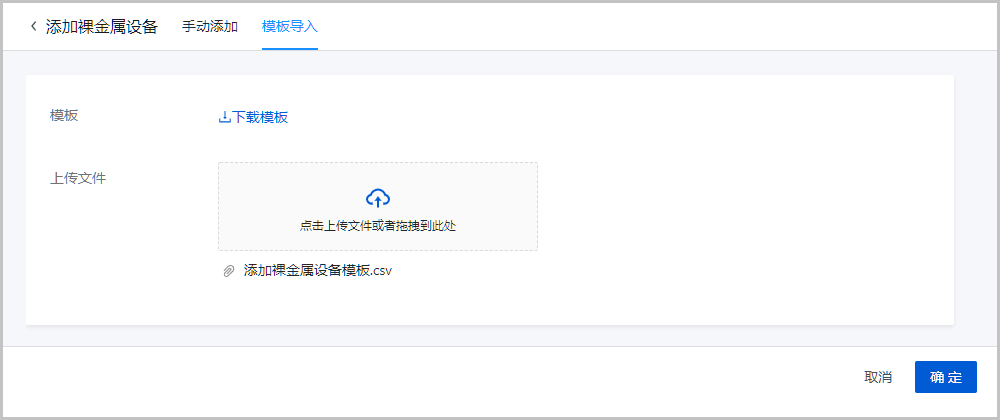Click empty footer area left of 取消
Viewport: 1000px width, 420px height.
(x=500, y=377)
